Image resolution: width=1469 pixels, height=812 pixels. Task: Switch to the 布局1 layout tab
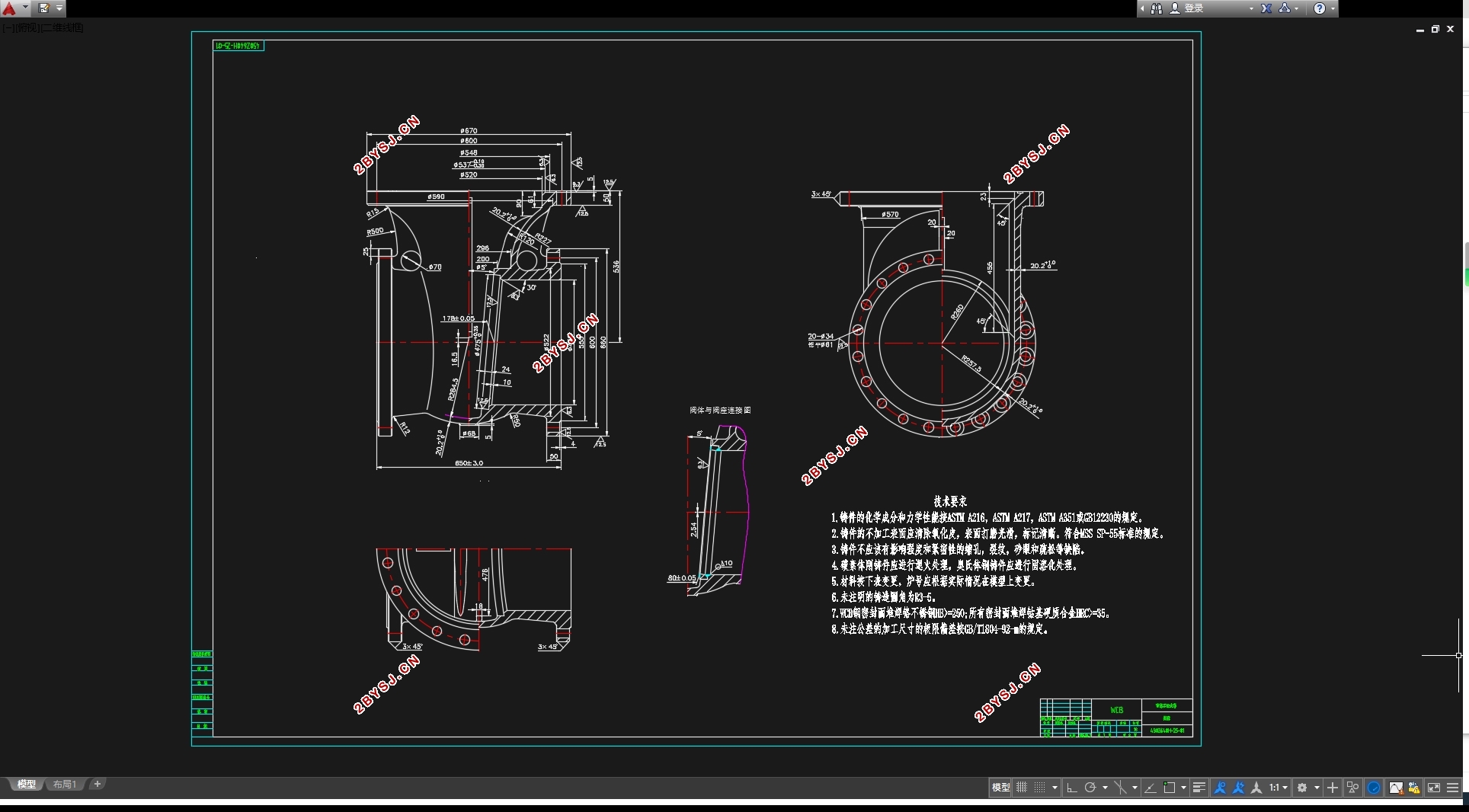click(65, 784)
